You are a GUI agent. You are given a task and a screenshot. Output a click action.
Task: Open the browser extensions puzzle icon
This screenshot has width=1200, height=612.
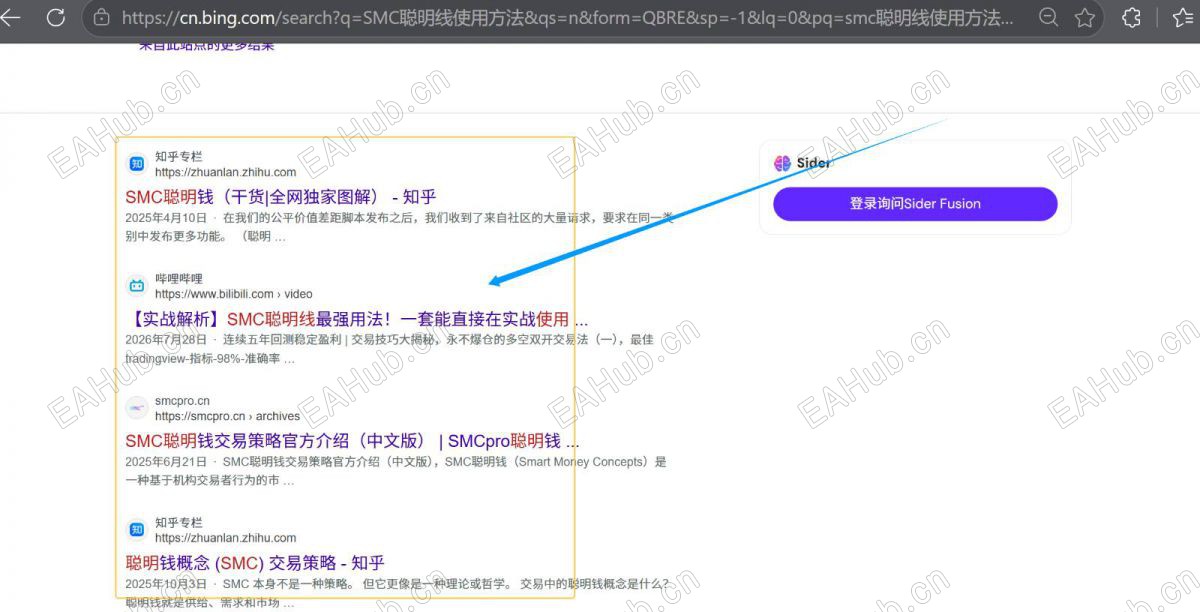tap(1132, 17)
